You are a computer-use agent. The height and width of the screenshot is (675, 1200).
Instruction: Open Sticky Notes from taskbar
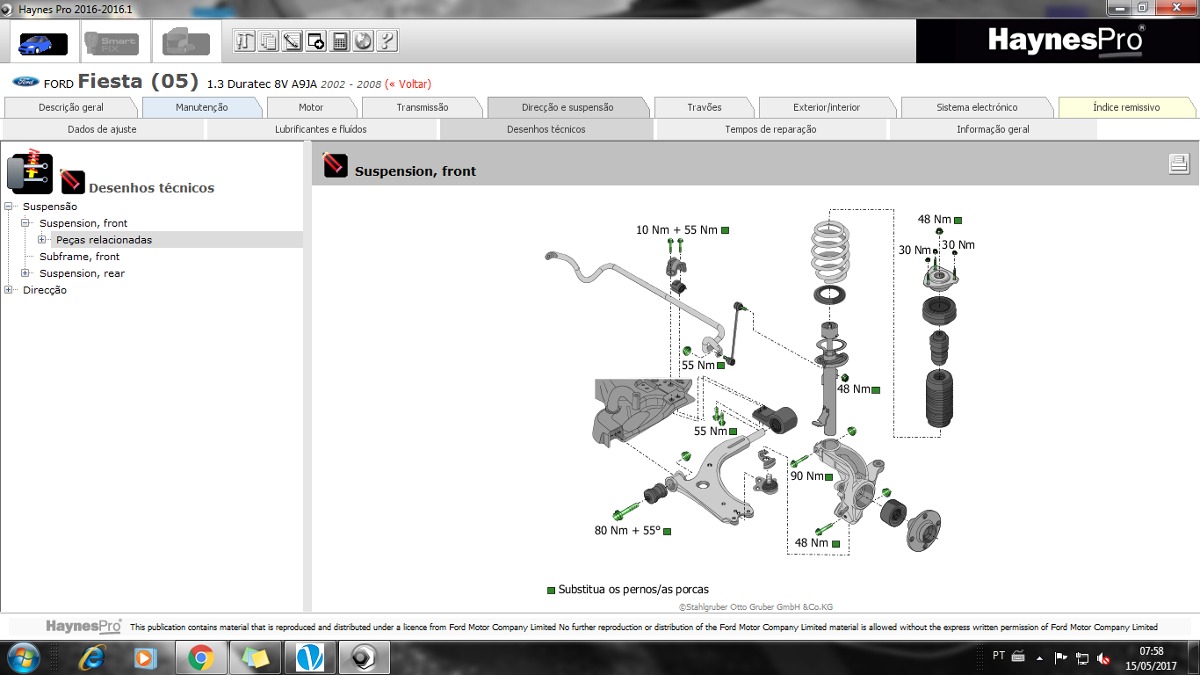click(x=255, y=658)
